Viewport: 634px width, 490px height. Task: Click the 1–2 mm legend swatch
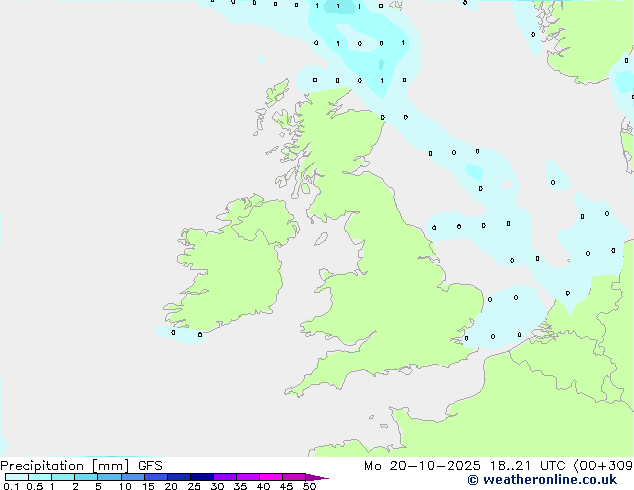tap(63, 477)
